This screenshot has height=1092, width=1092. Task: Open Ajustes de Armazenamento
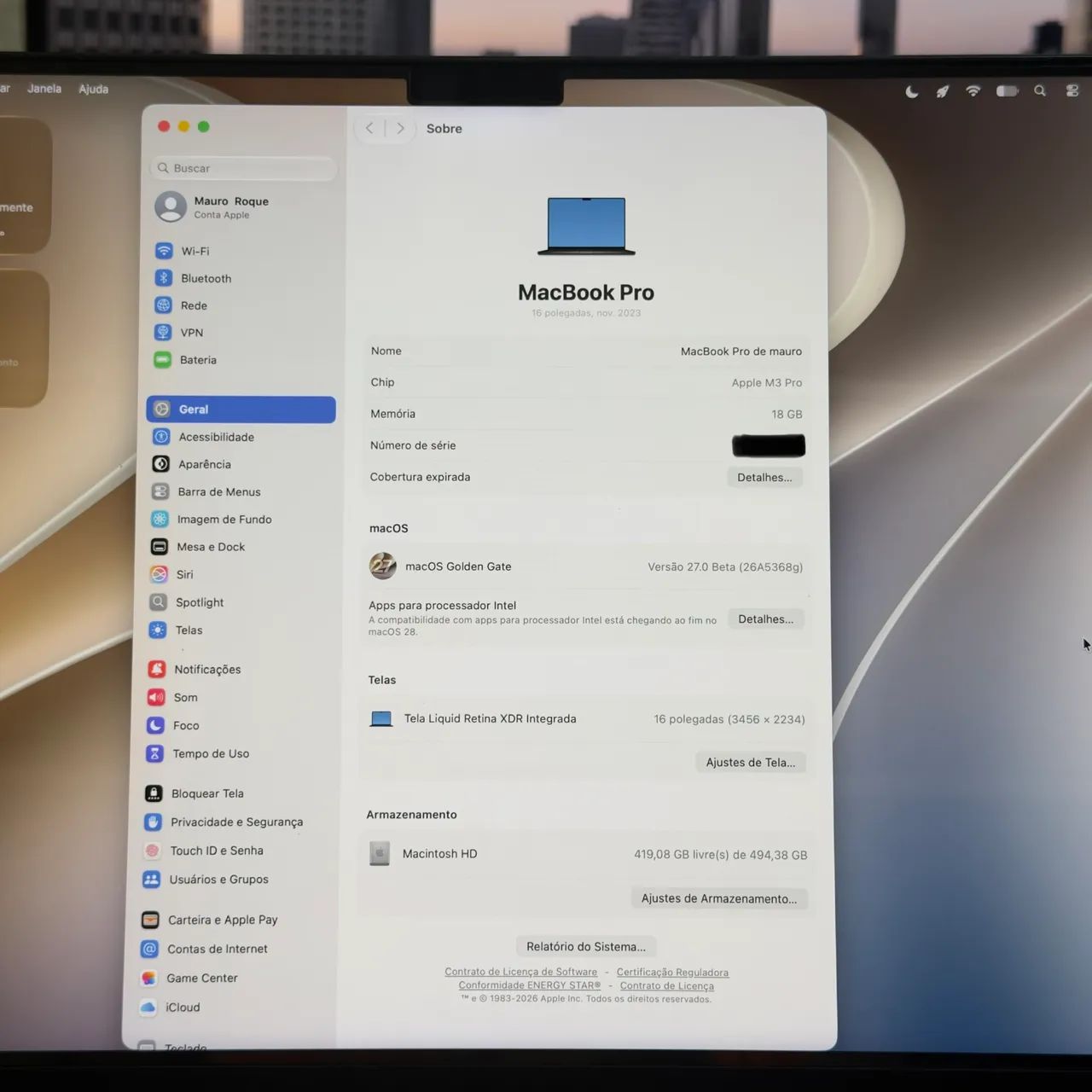point(719,898)
